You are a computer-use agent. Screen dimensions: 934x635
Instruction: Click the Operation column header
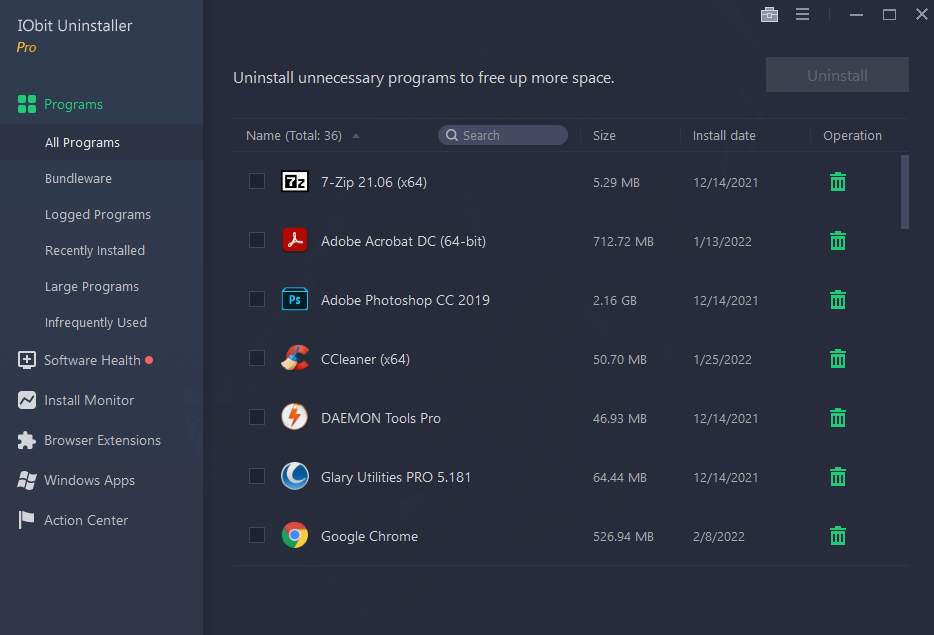[852, 136]
